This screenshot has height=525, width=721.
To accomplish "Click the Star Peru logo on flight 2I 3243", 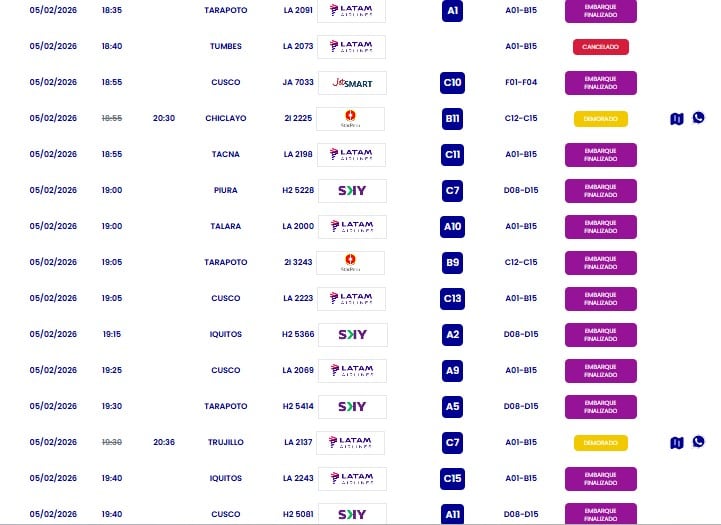I will point(352,263).
